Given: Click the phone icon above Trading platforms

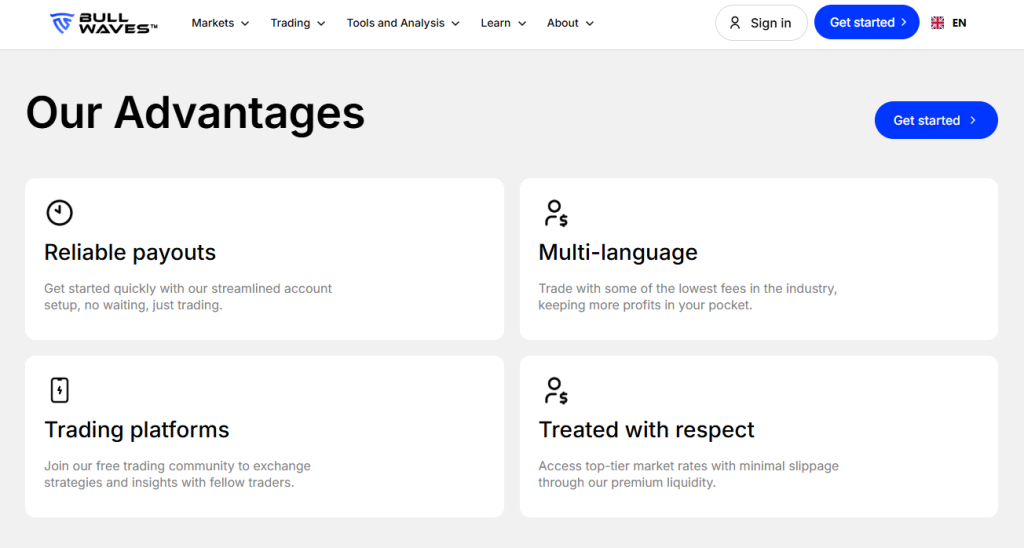Looking at the screenshot, I should 60,390.
